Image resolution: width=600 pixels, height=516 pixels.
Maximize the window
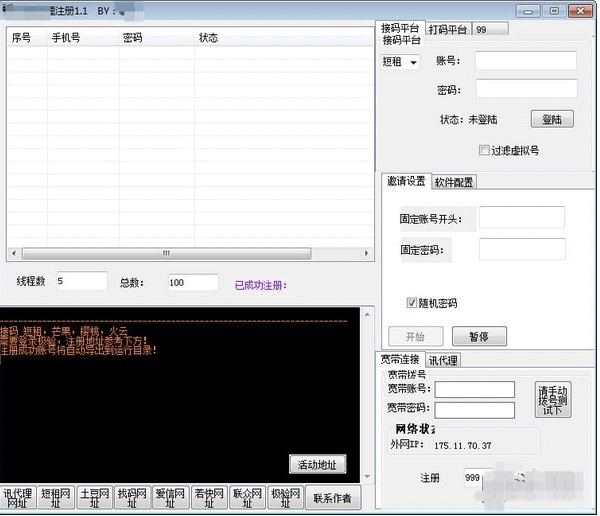coord(554,11)
